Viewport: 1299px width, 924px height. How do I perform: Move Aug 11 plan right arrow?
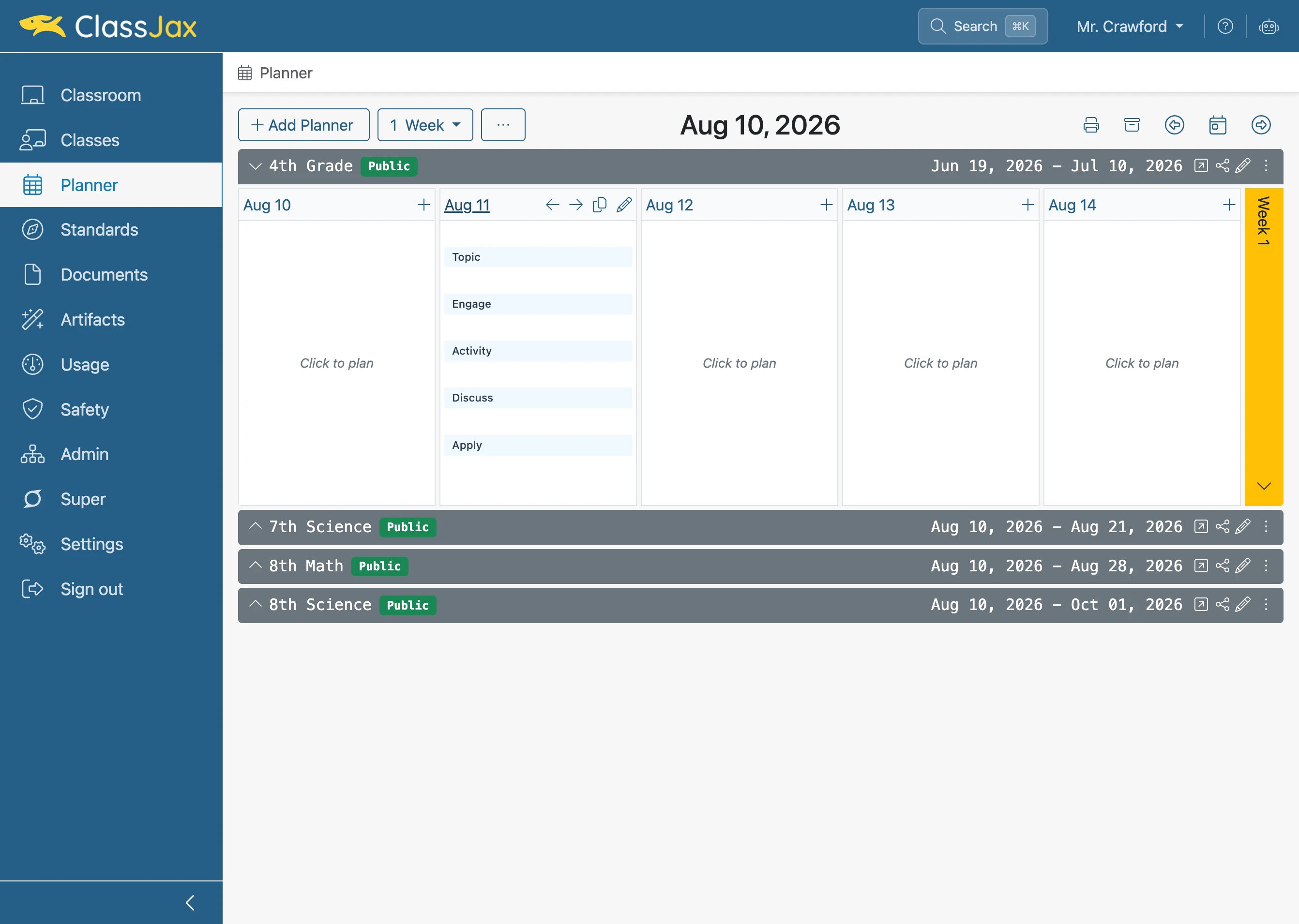pyautogui.click(x=576, y=205)
